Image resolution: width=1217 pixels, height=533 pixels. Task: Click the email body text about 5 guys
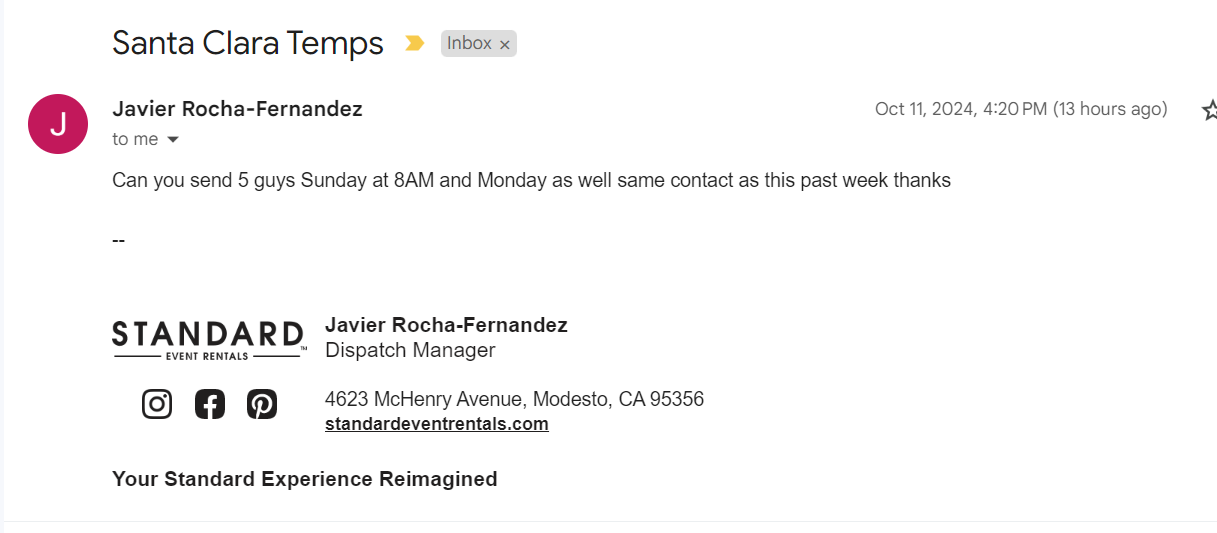click(x=531, y=181)
